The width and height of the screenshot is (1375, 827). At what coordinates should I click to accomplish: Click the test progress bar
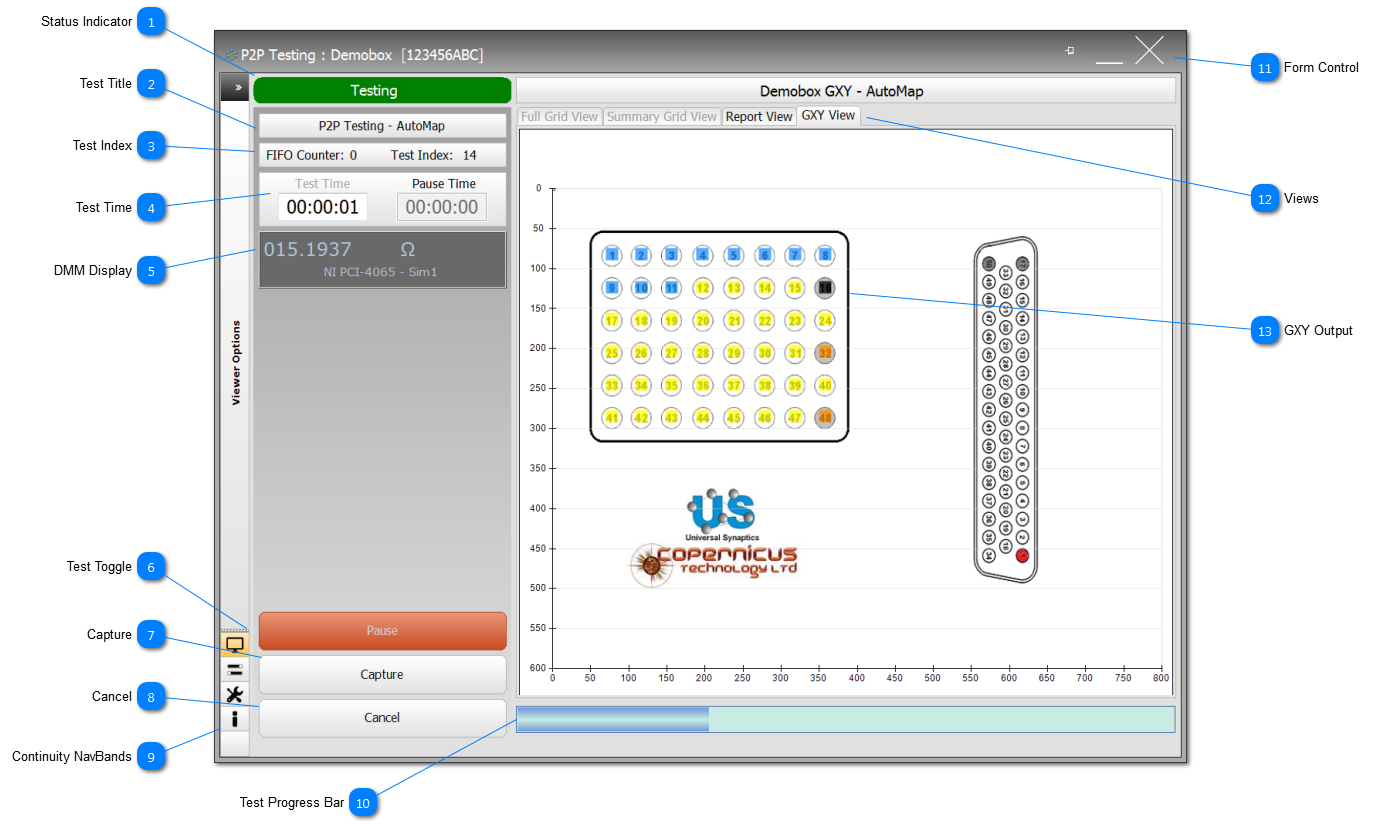click(x=845, y=719)
